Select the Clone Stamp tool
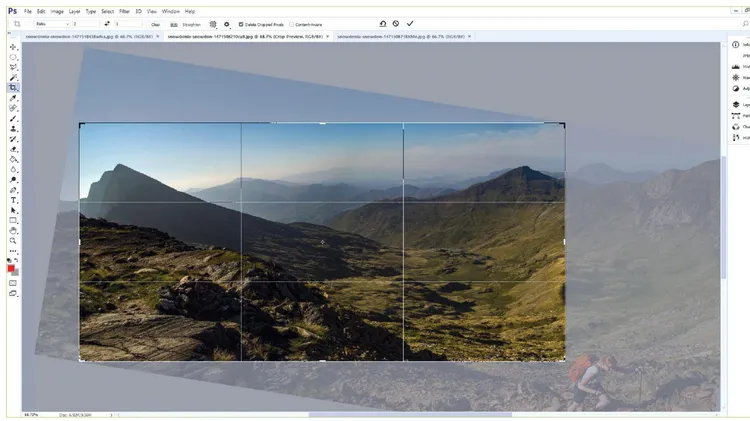The width and height of the screenshot is (750, 421). tap(13, 129)
